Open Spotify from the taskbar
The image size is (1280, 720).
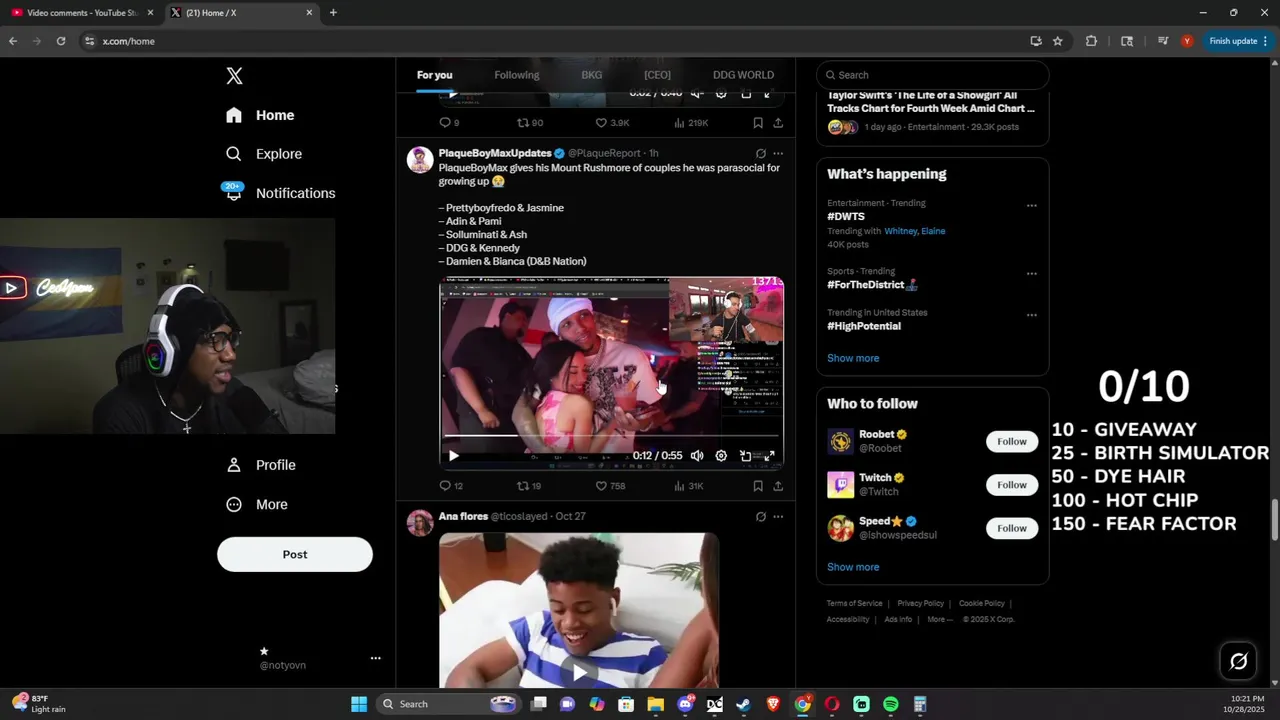[x=890, y=704]
